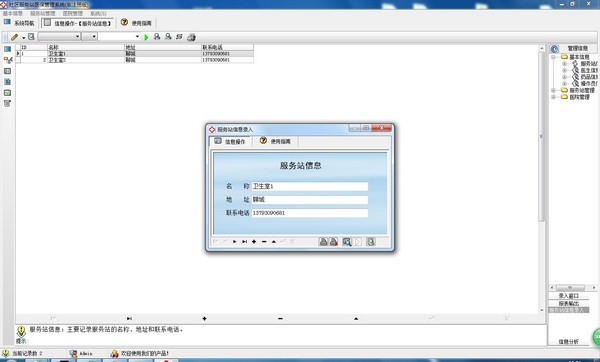Add a record with main grid plus button

point(205,318)
